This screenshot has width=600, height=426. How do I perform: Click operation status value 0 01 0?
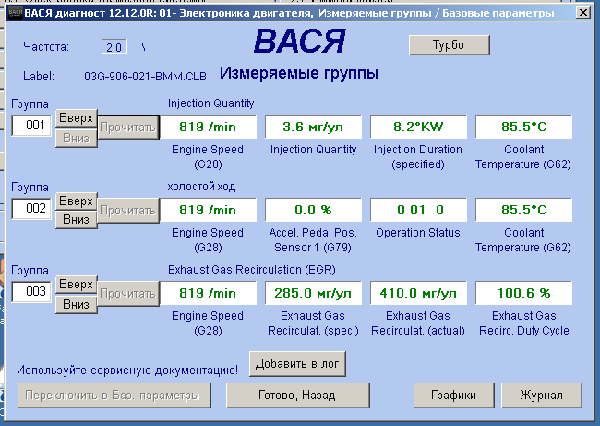418,210
